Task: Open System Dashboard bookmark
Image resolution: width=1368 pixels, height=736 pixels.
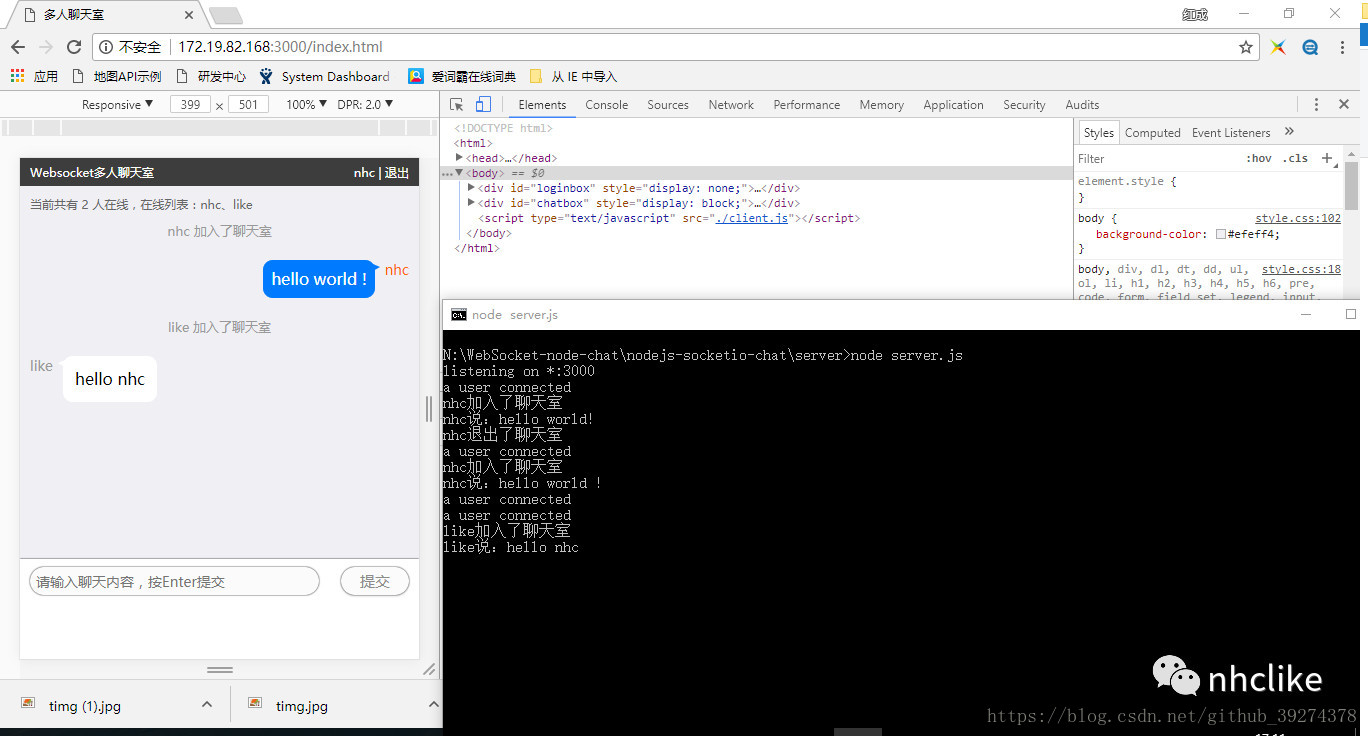Action: (x=325, y=76)
